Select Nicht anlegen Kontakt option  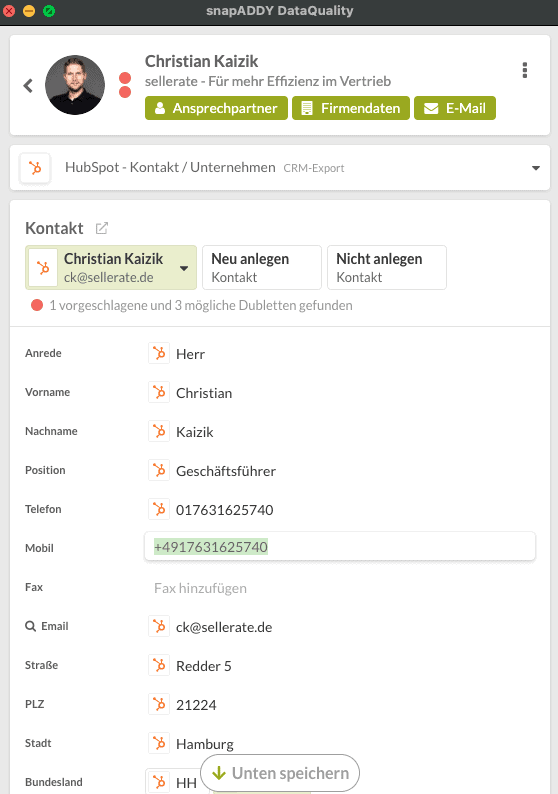[387, 267]
